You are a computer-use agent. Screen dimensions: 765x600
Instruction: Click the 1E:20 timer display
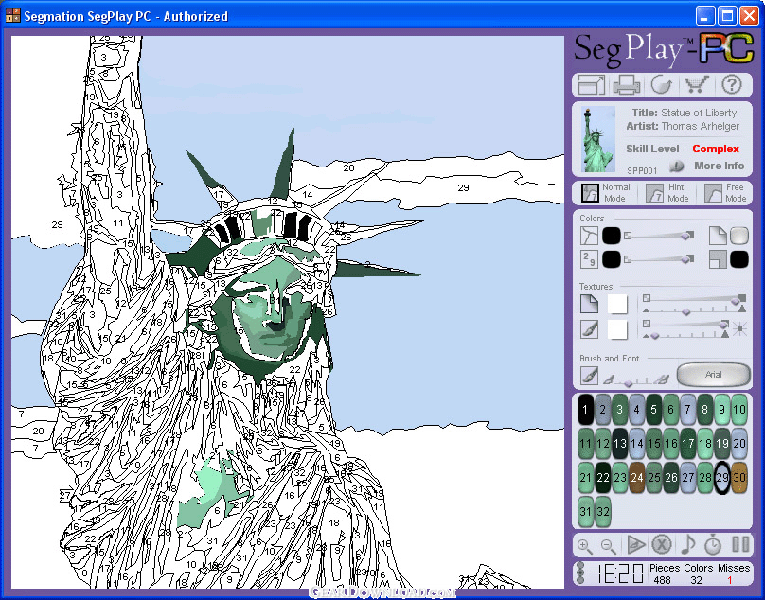click(620, 574)
